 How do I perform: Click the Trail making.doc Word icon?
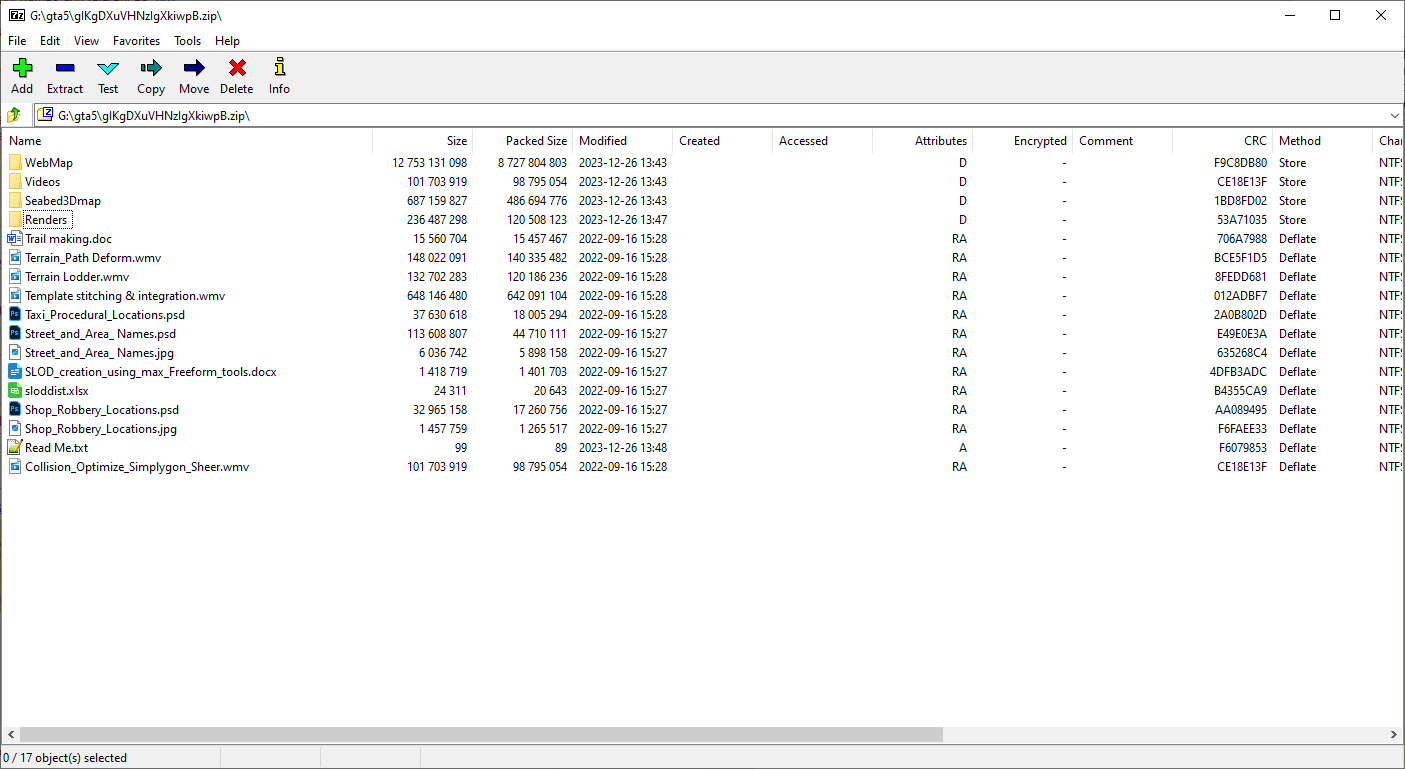(x=15, y=238)
